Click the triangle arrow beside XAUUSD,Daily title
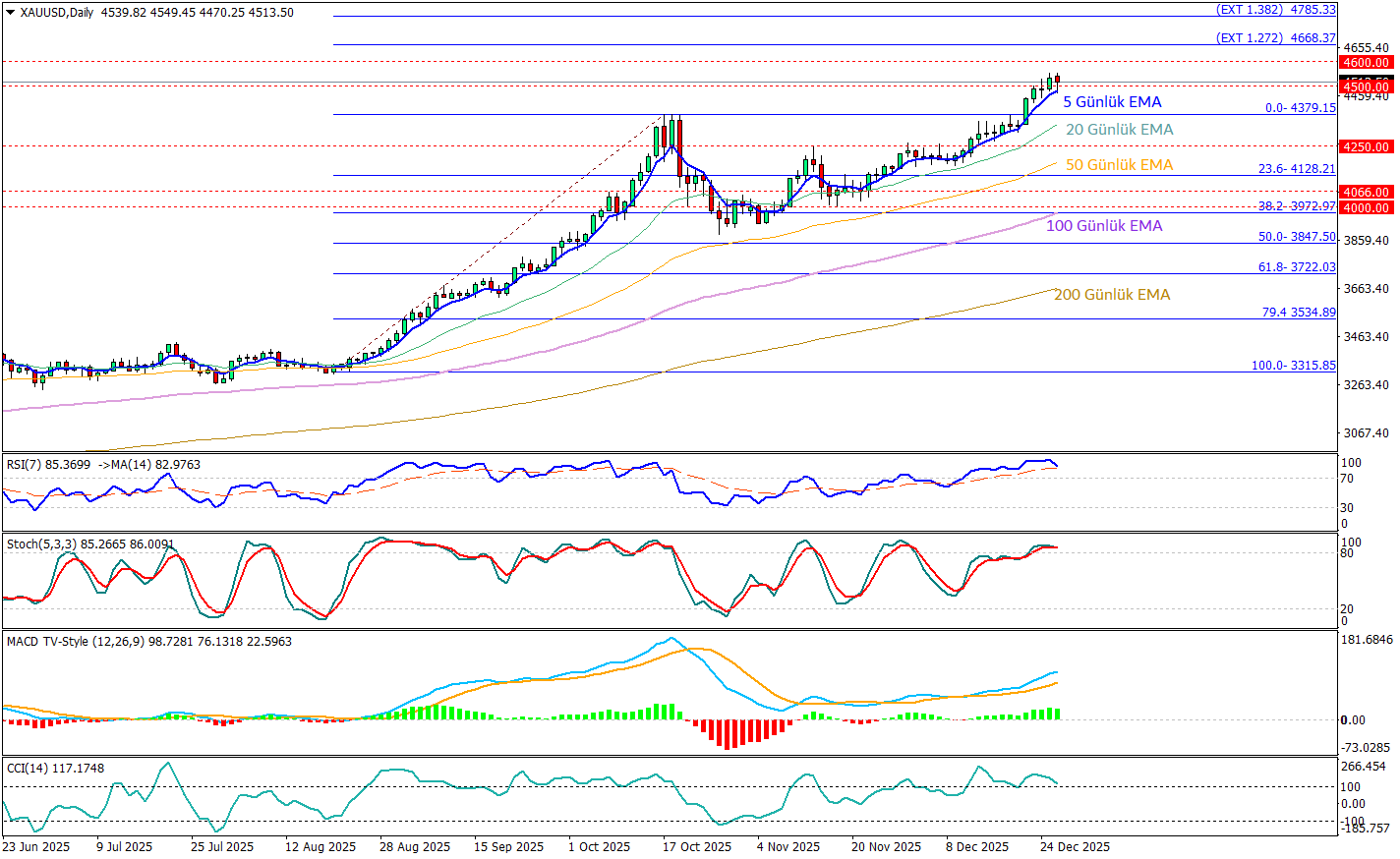The height and width of the screenshot is (859, 1400). 11,13
